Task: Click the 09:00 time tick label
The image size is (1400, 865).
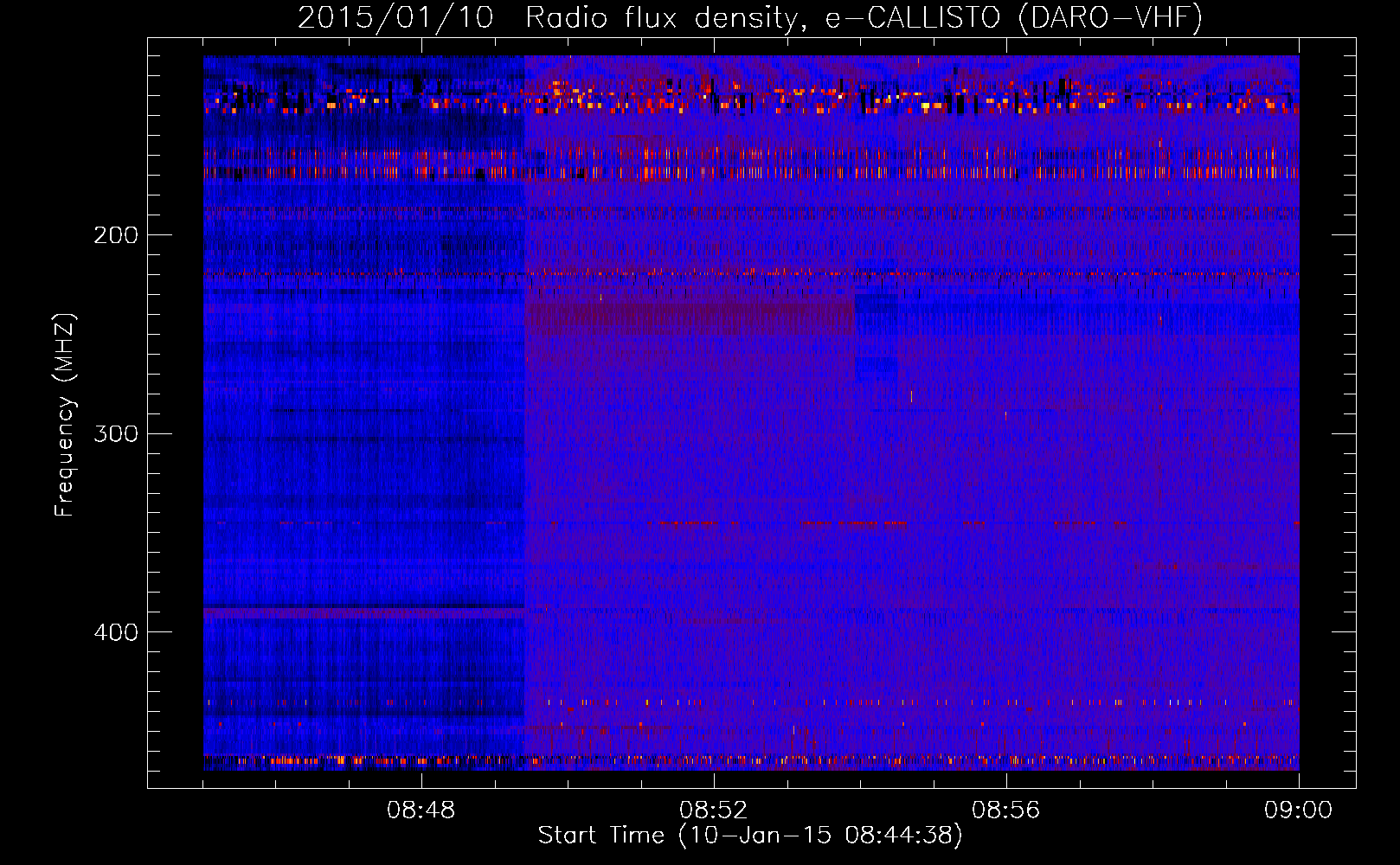Action: pos(1298,811)
